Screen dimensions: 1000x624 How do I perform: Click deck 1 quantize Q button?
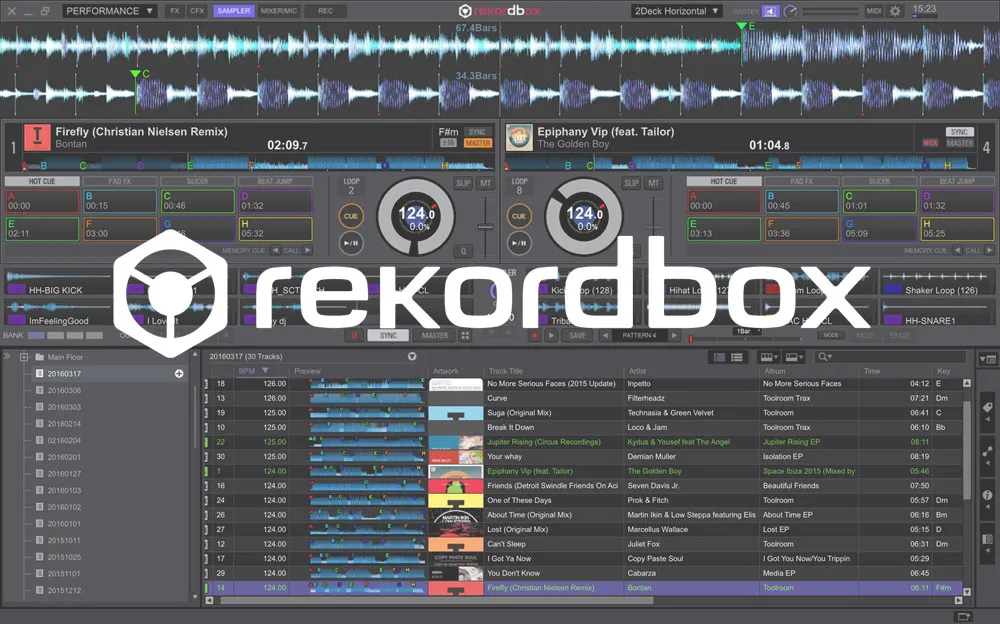click(x=464, y=251)
